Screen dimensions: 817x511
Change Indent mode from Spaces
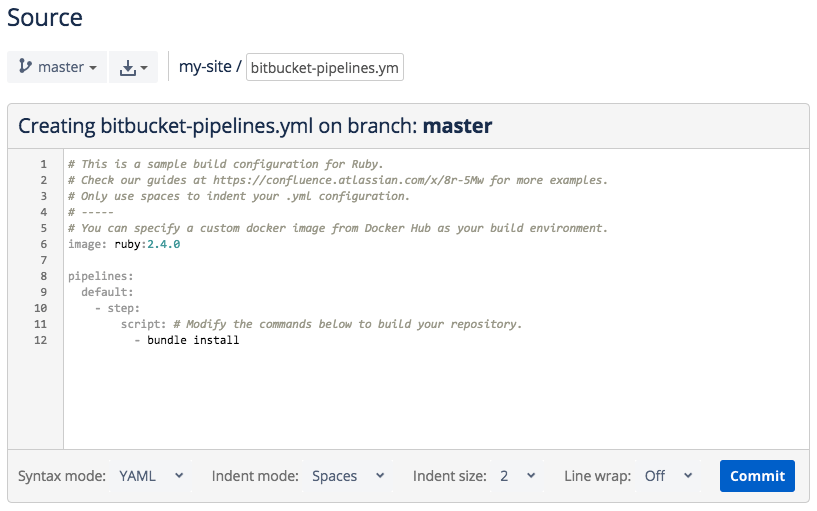(x=349, y=476)
